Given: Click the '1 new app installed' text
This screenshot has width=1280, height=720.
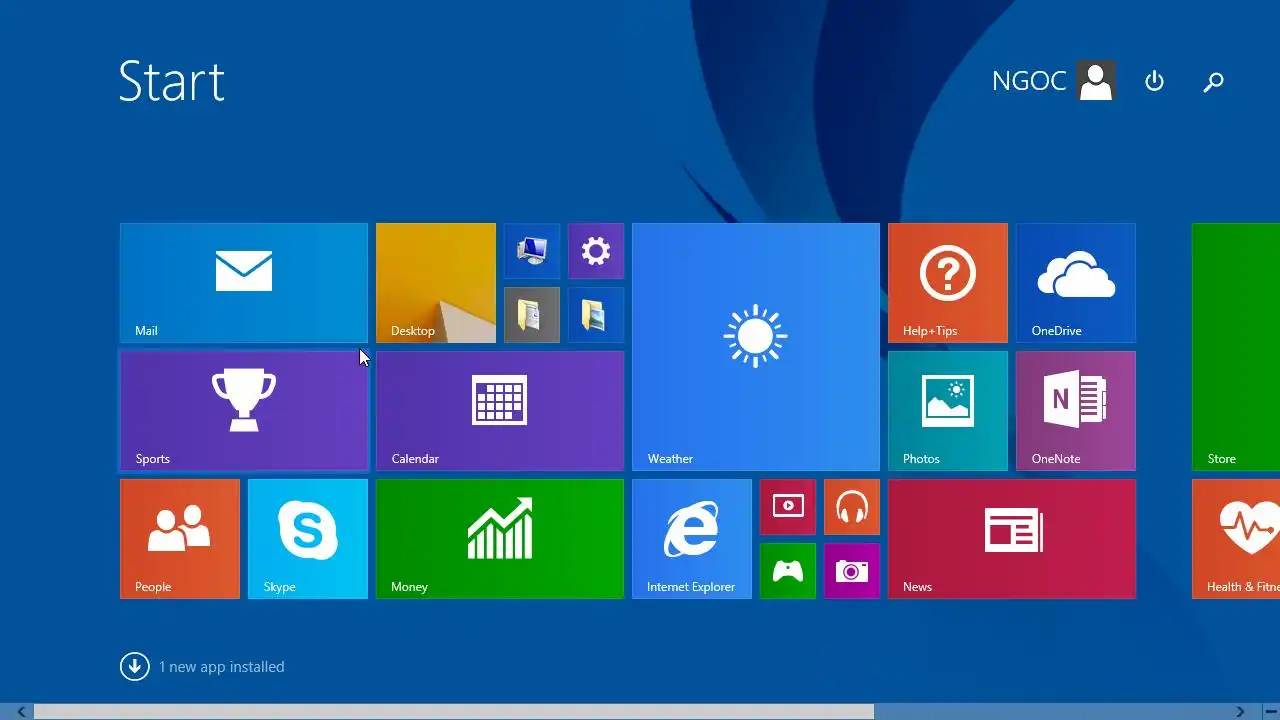Looking at the screenshot, I should (222, 667).
